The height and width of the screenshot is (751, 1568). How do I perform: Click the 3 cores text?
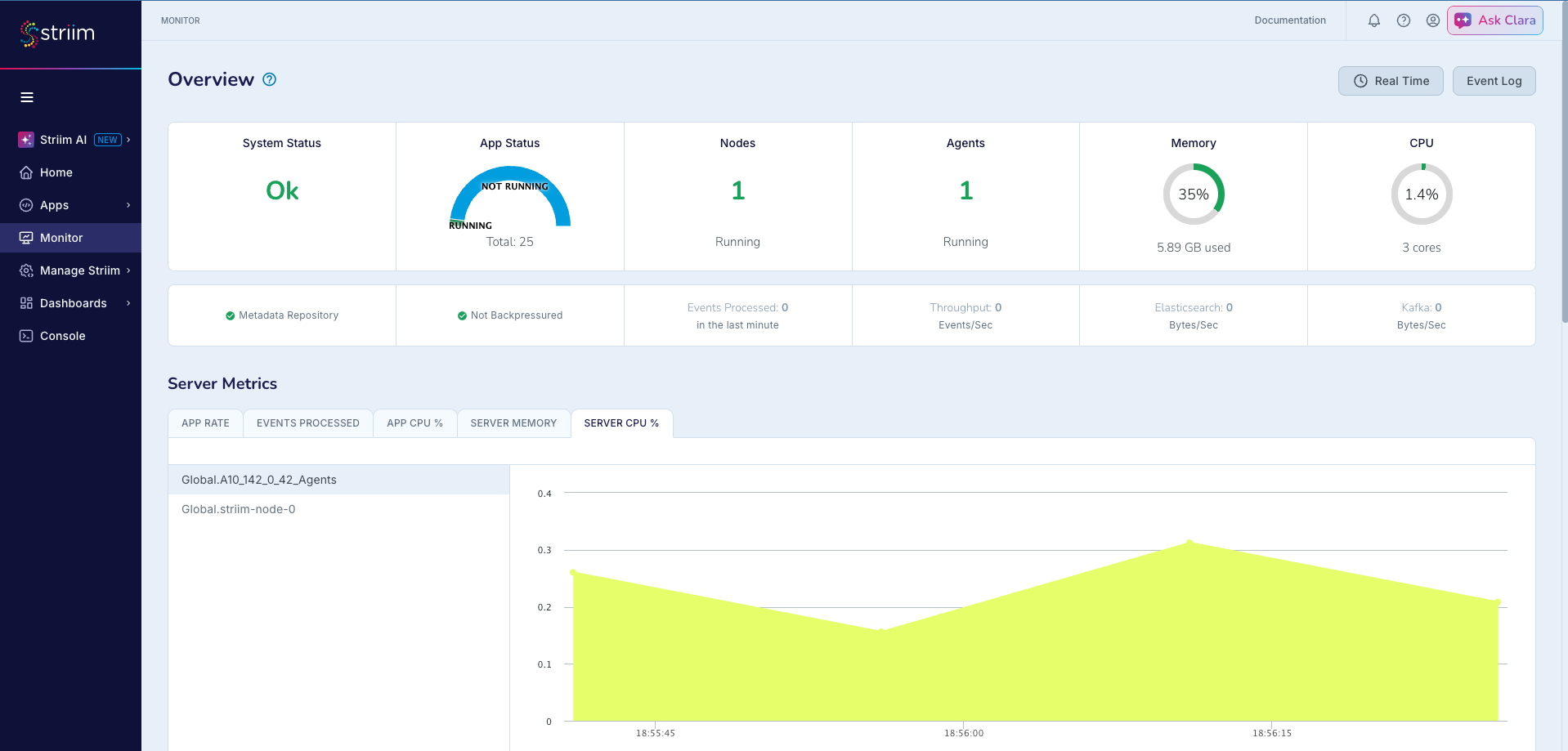1422,248
